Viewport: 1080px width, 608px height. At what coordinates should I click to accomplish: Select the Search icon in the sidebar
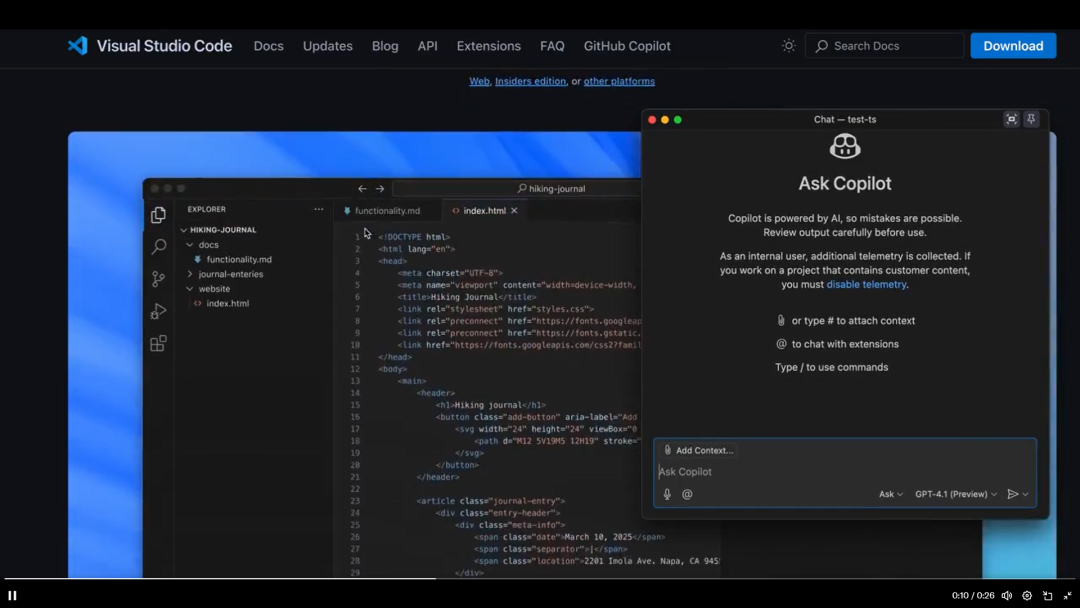157,246
